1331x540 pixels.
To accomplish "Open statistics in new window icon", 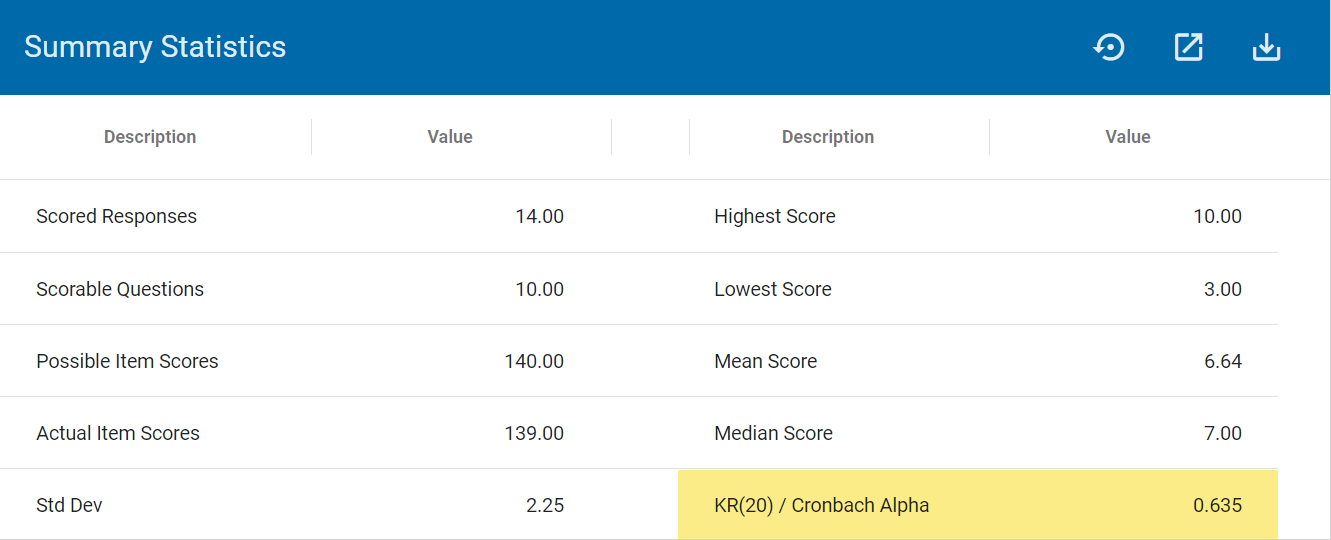I will tap(1188, 47).
